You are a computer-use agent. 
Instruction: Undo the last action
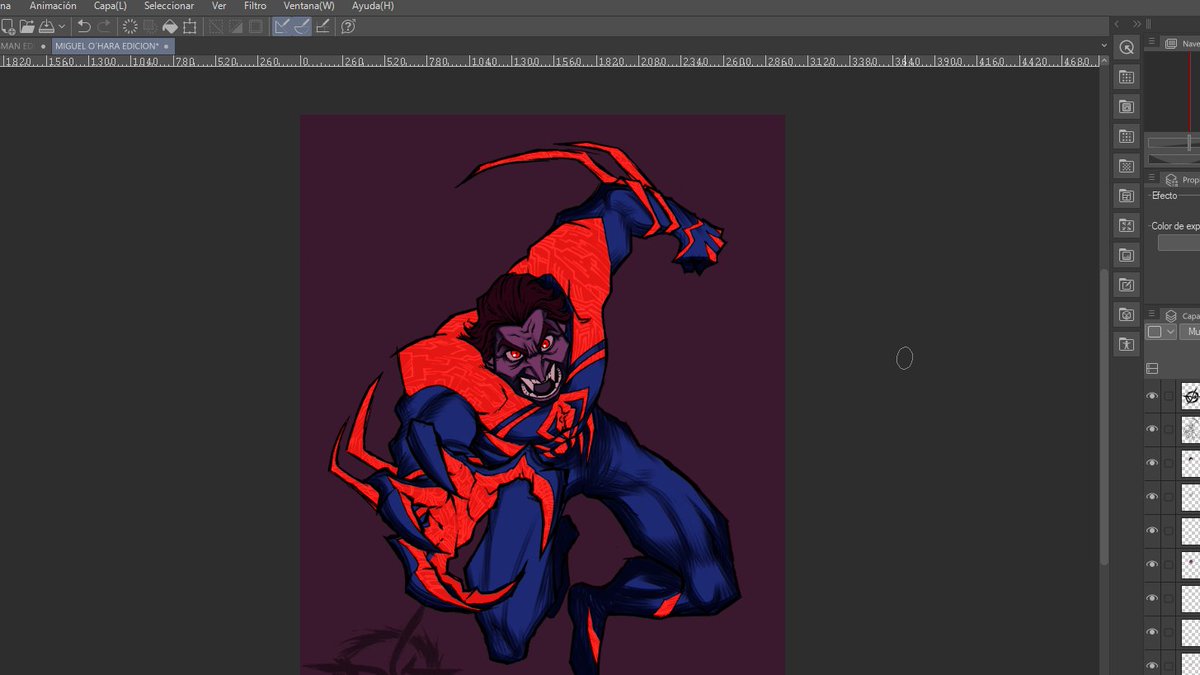(x=84, y=27)
